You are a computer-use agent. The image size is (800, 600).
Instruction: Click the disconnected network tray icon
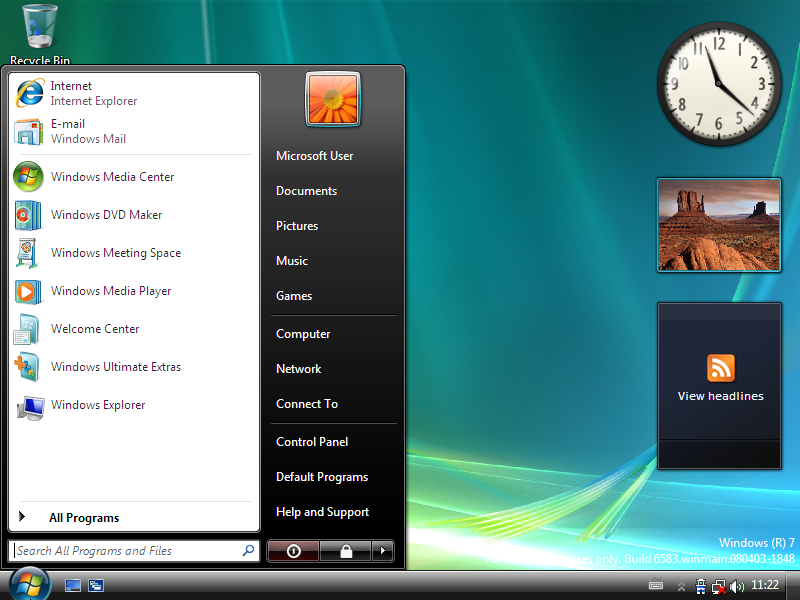point(719,587)
